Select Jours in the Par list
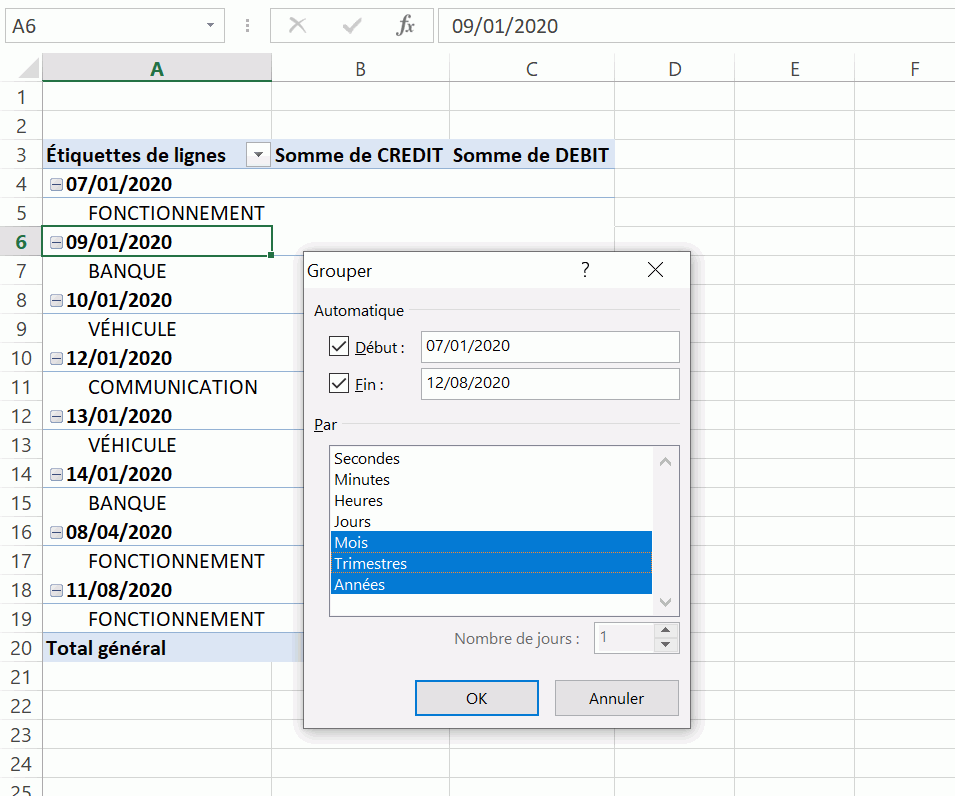The height and width of the screenshot is (796, 955). 353,521
